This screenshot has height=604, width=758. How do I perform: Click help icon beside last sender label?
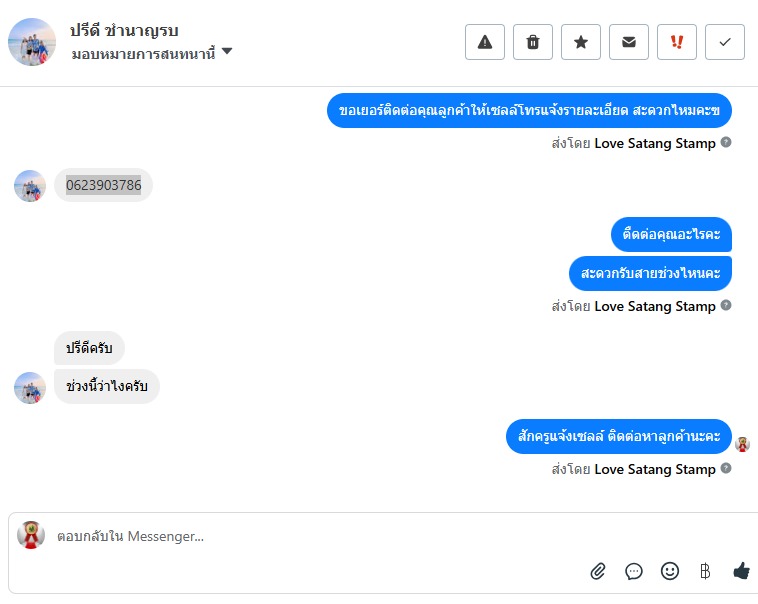(x=726, y=468)
